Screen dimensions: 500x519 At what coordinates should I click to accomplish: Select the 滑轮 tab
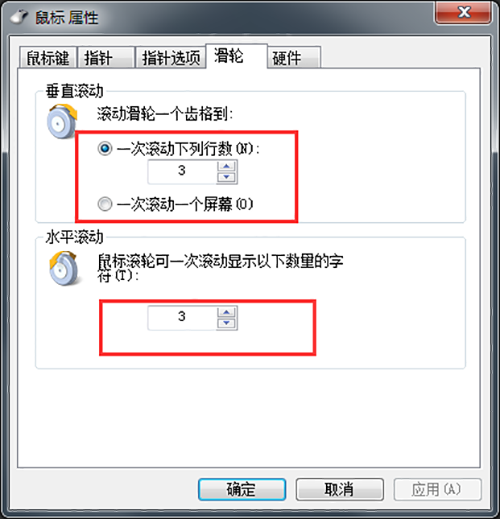coord(237,56)
